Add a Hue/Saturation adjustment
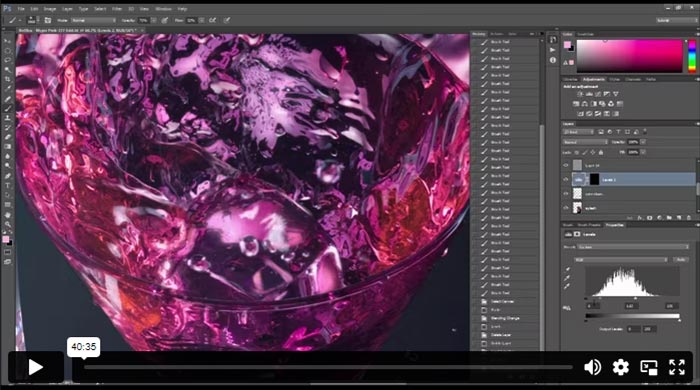The image size is (700, 390). click(576, 104)
